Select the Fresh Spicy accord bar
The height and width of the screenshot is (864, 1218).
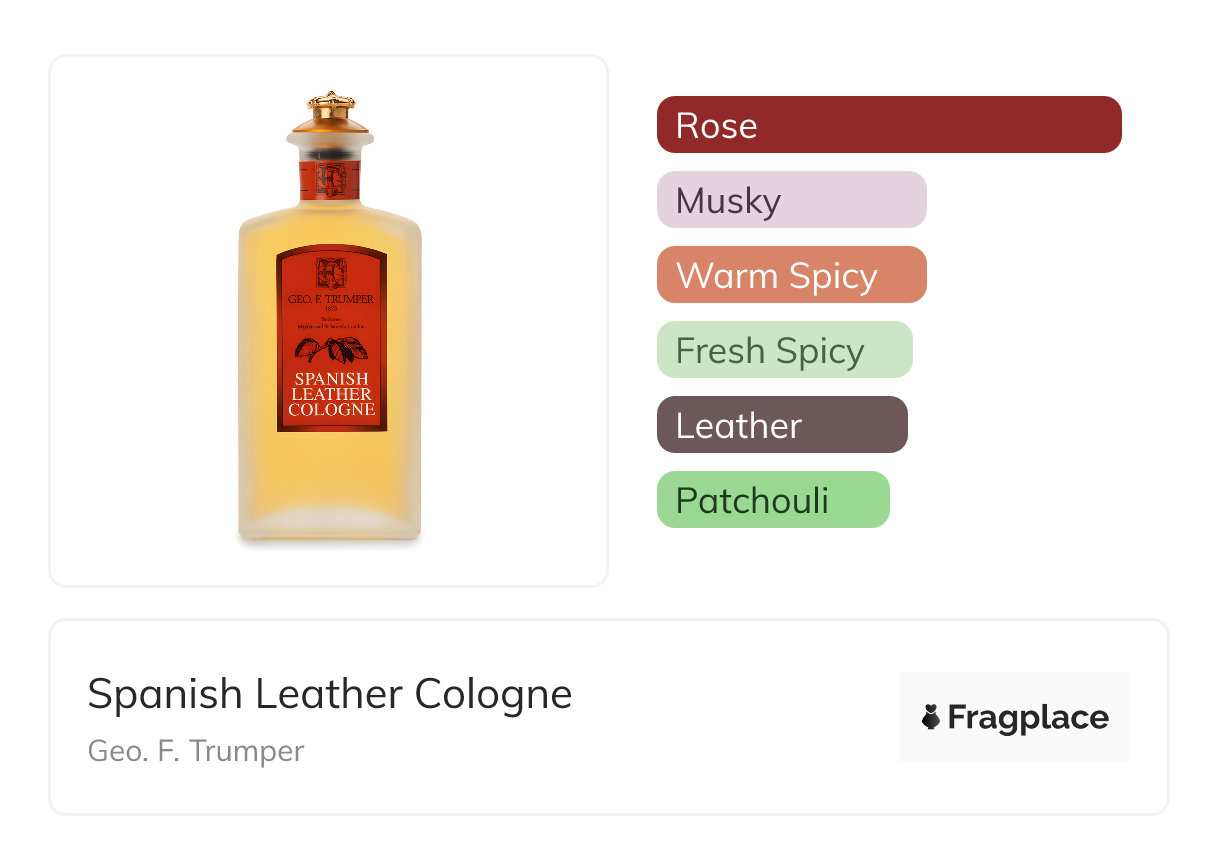coord(785,350)
